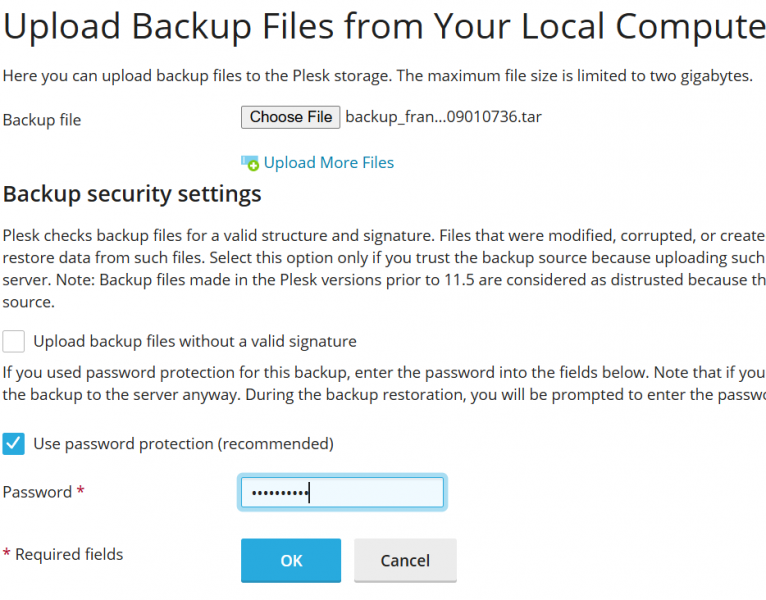This screenshot has height=600, width=766.
Task: Click the Password field label
Action: point(38,492)
